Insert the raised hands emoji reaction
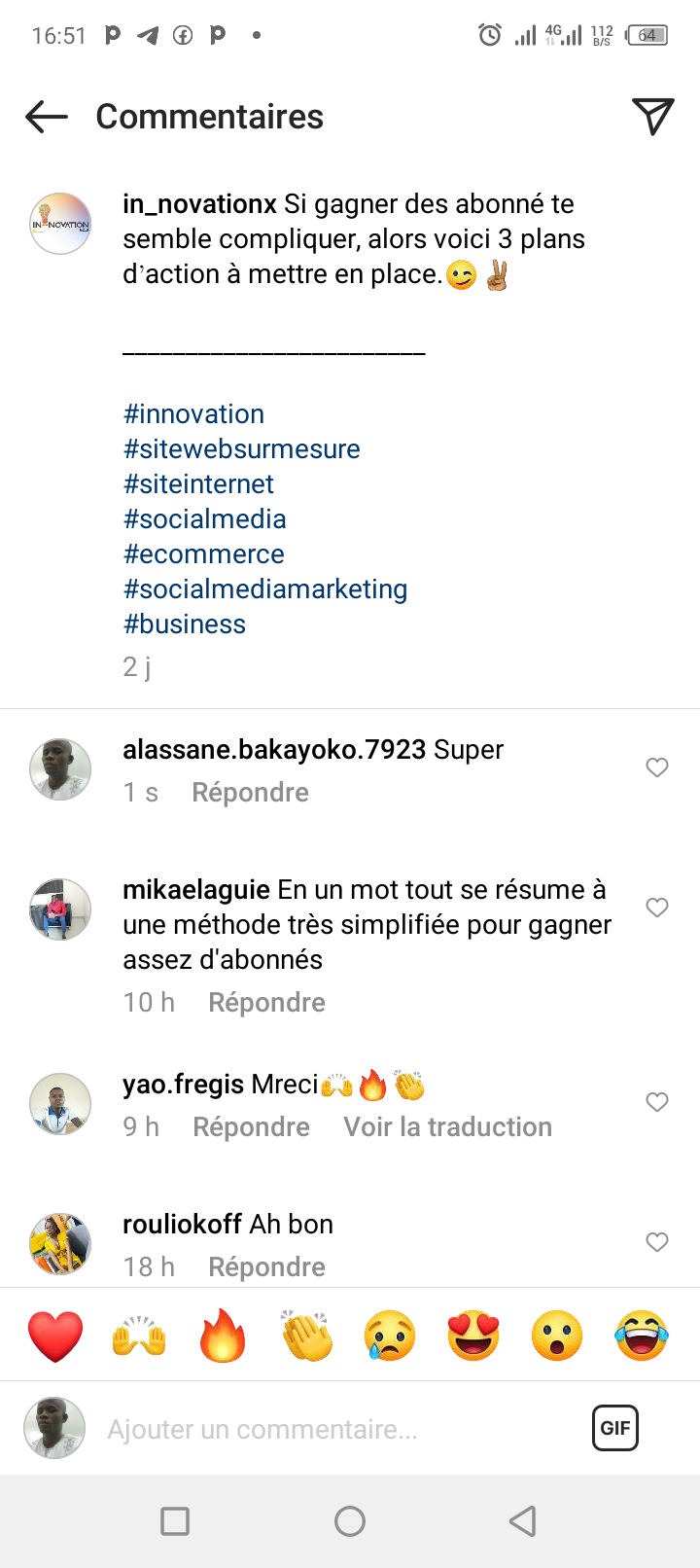 (139, 1336)
